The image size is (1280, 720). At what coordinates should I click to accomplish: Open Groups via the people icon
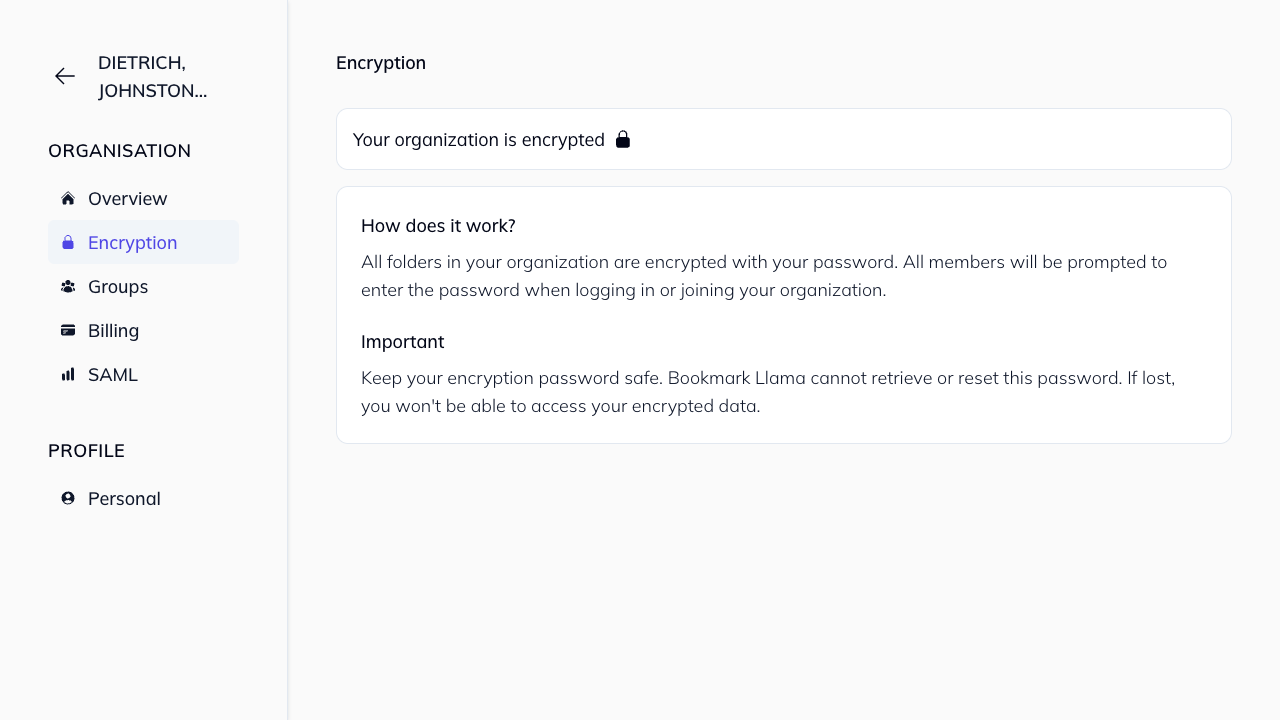(x=66, y=286)
